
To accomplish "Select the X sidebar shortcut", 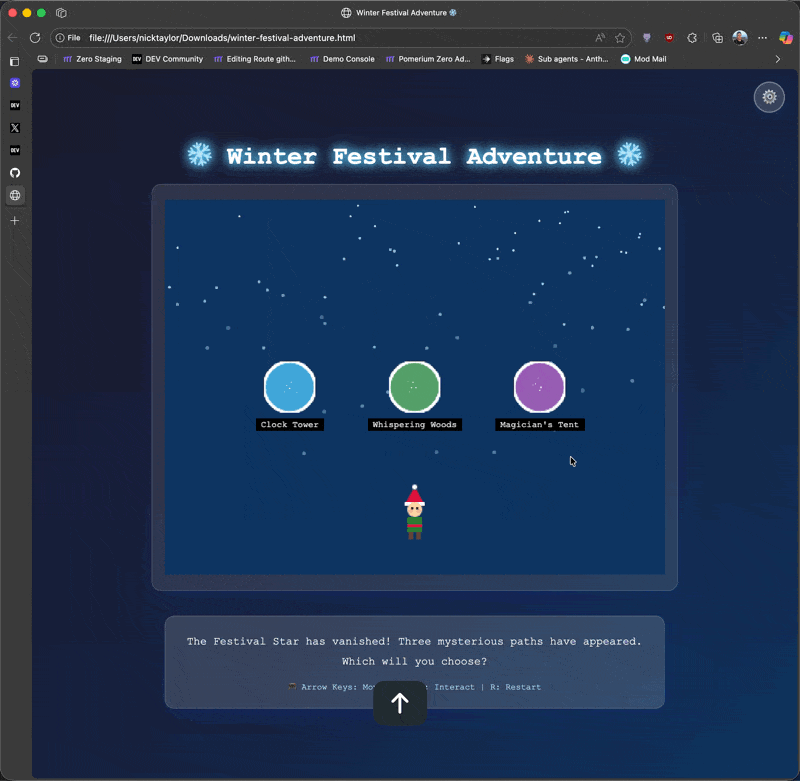I will (14, 128).
